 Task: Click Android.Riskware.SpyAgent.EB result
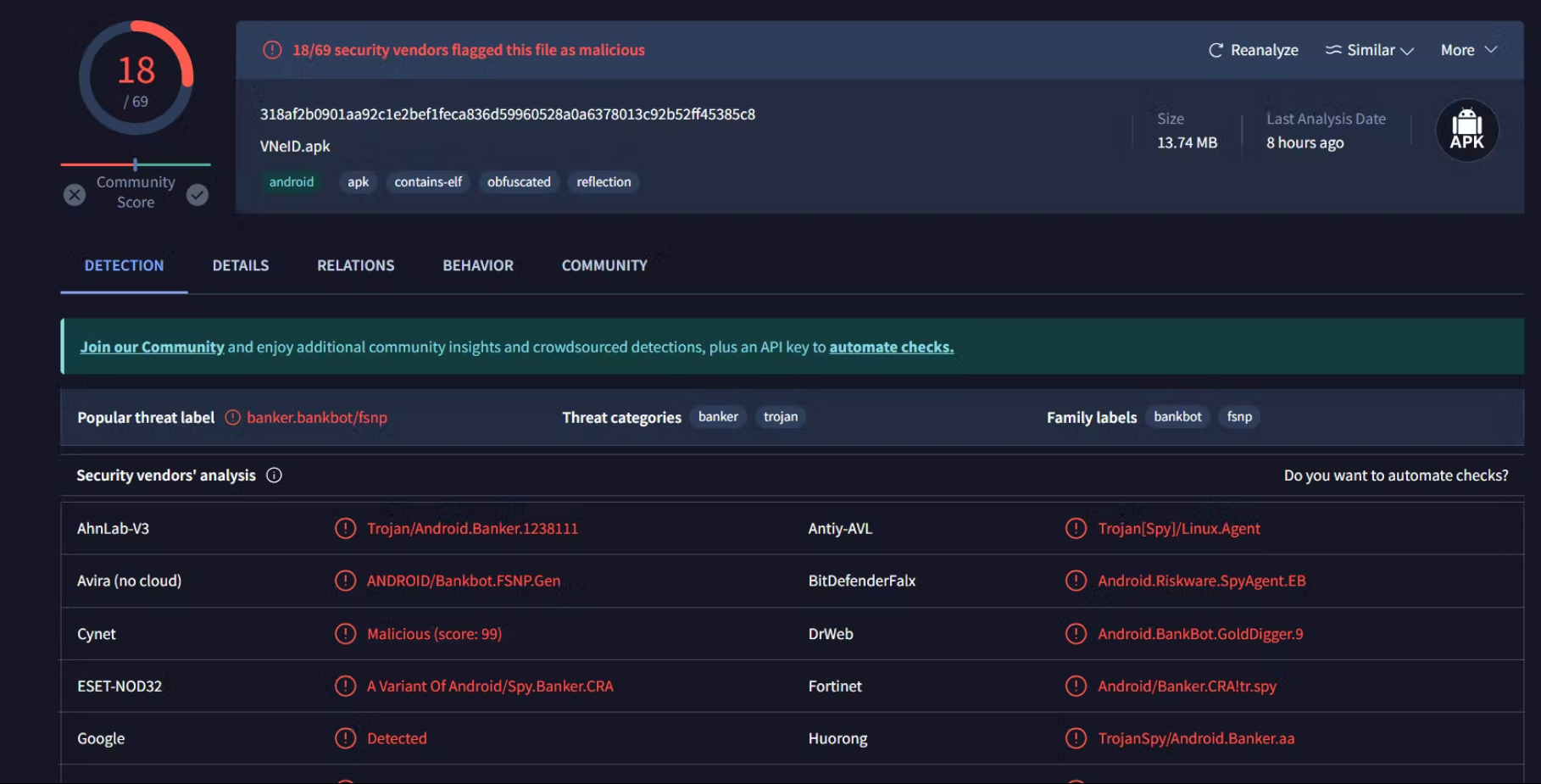coord(1202,581)
